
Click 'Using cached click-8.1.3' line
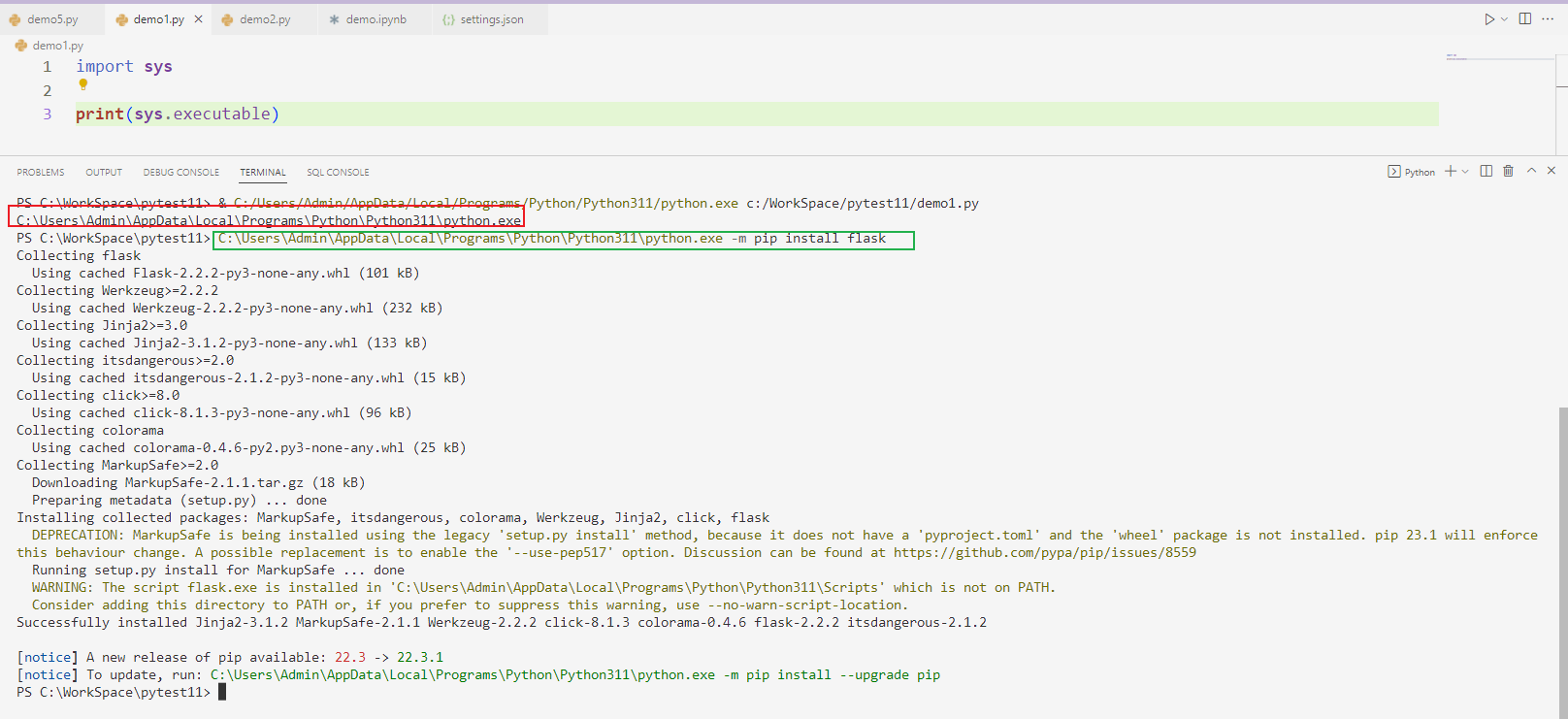[x=221, y=413]
